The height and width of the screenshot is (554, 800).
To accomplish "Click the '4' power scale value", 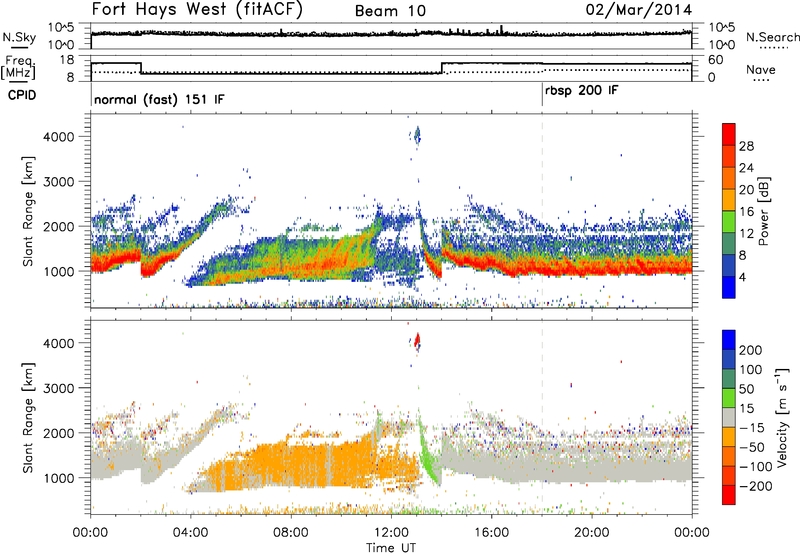I will tap(742, 277).
